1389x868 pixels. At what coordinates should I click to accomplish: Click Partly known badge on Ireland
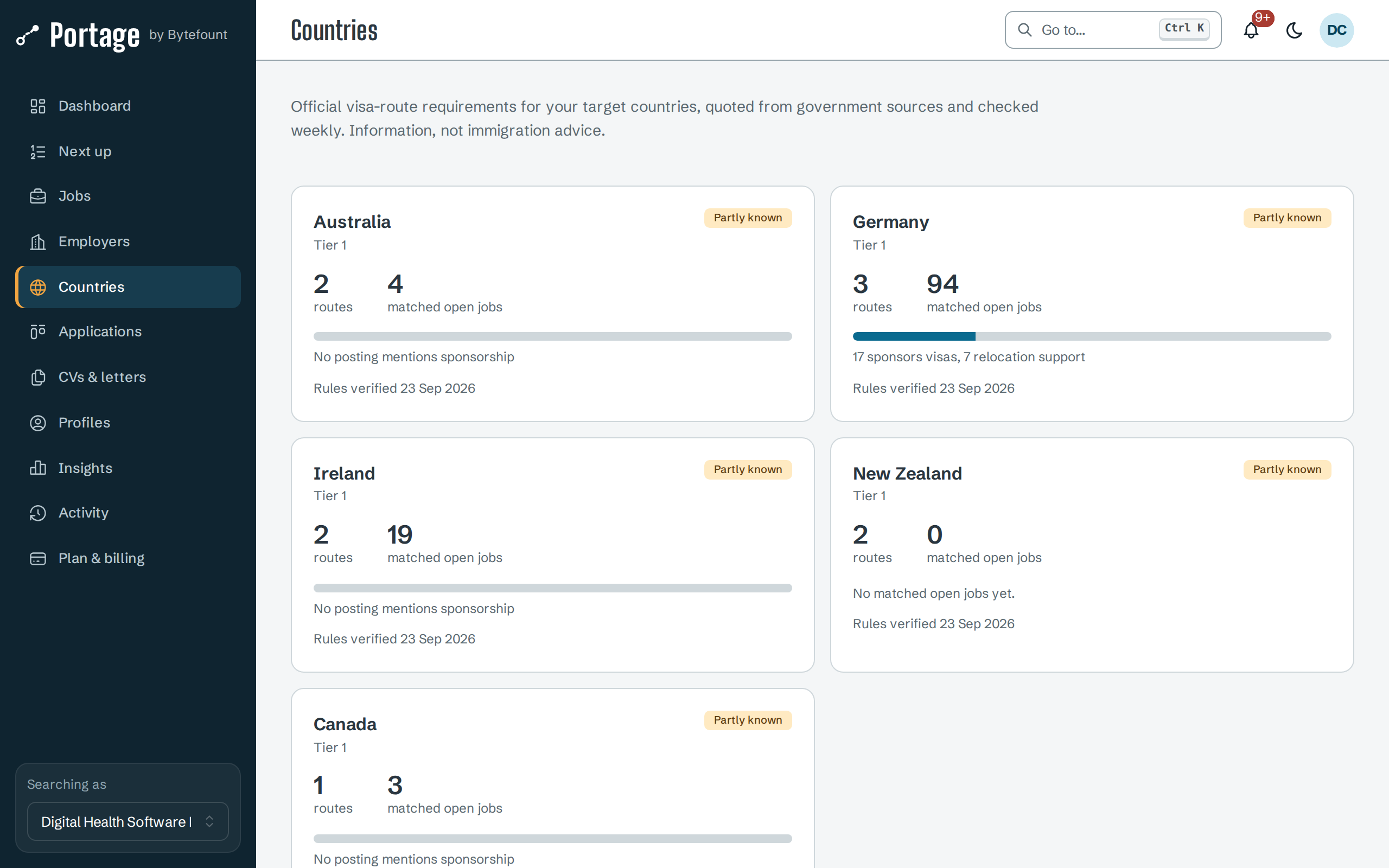click(x=748, y=470)
